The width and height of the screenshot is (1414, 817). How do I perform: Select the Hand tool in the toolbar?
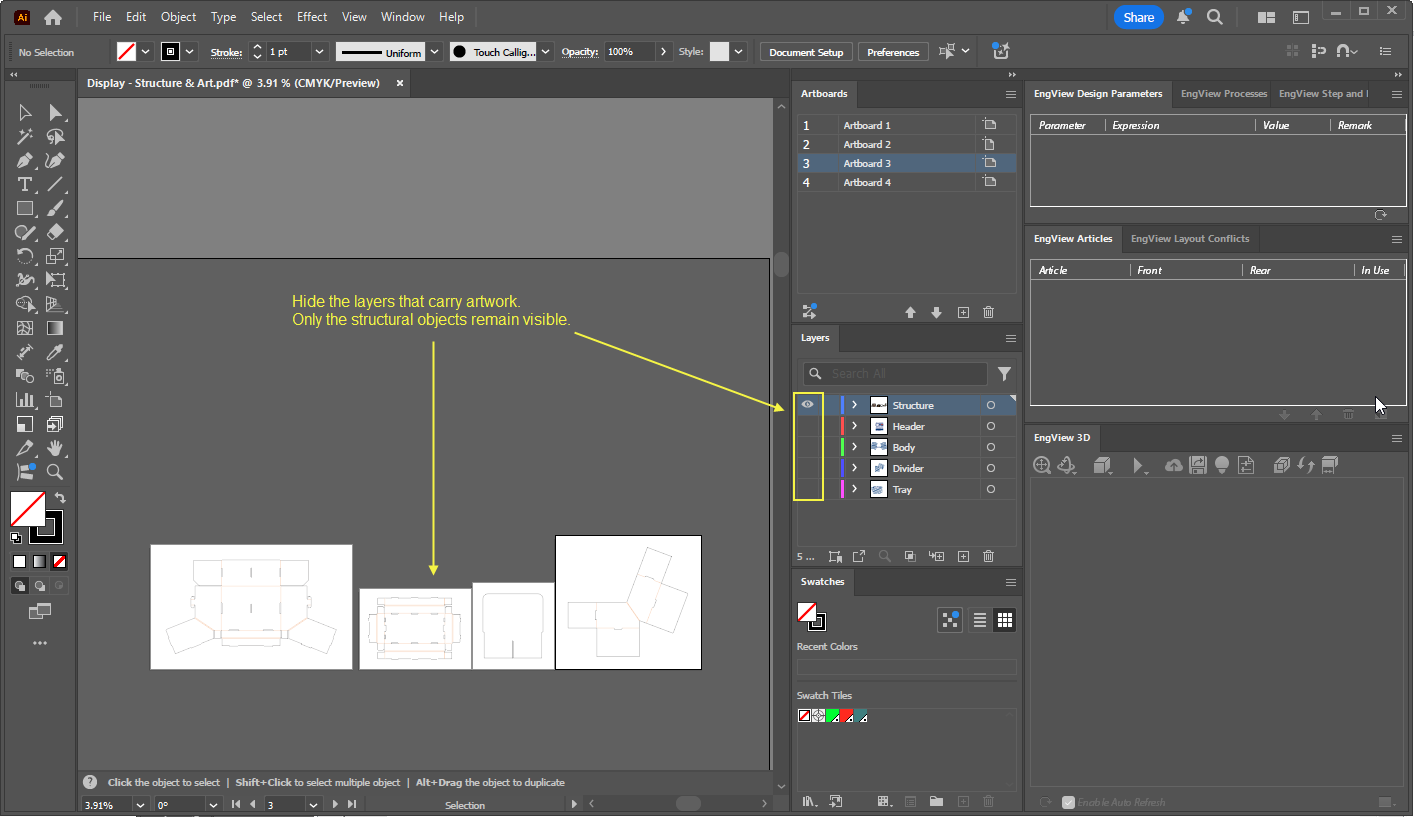(x=56, y=447)
